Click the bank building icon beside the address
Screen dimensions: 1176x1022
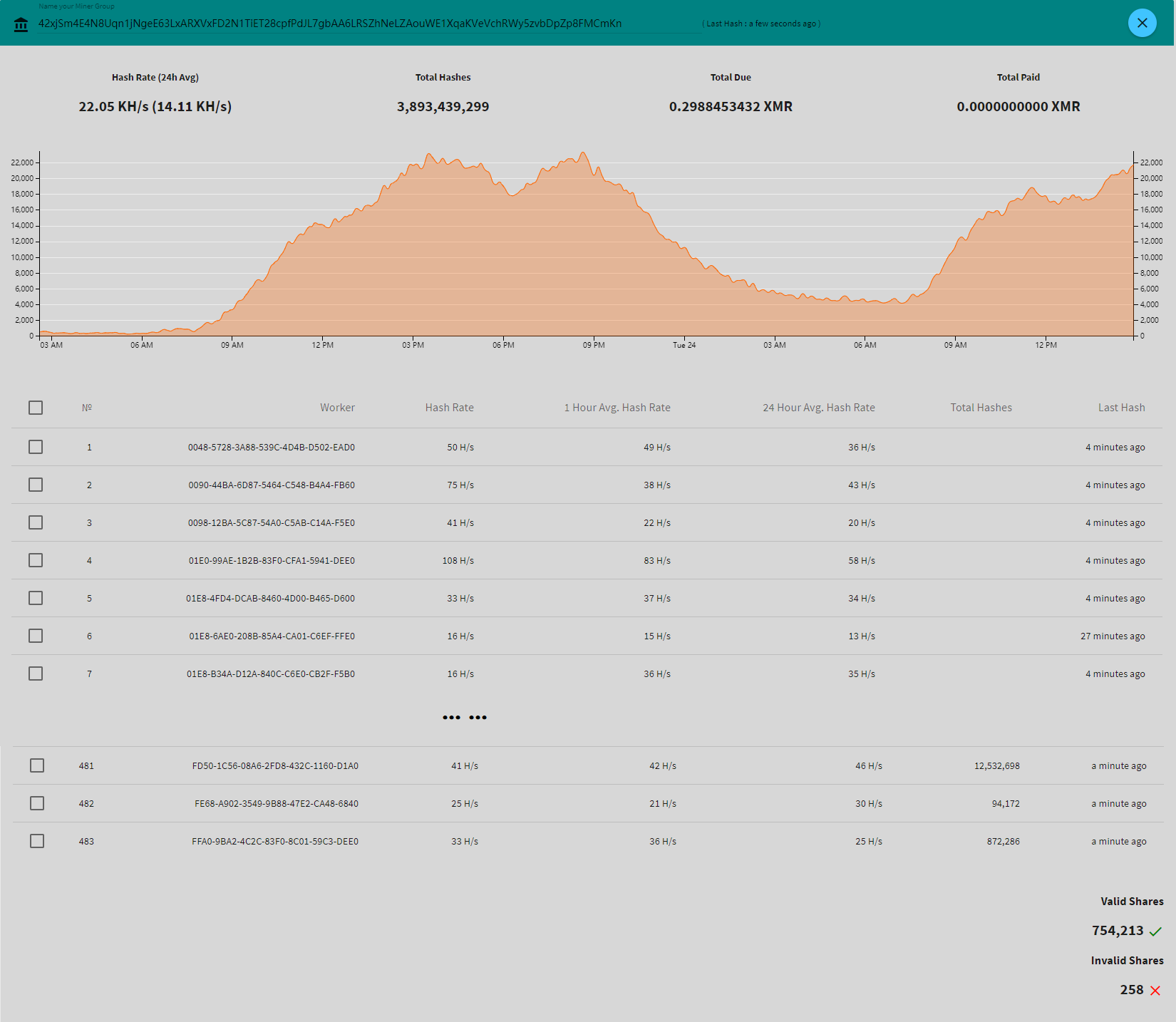click(21, 25)
